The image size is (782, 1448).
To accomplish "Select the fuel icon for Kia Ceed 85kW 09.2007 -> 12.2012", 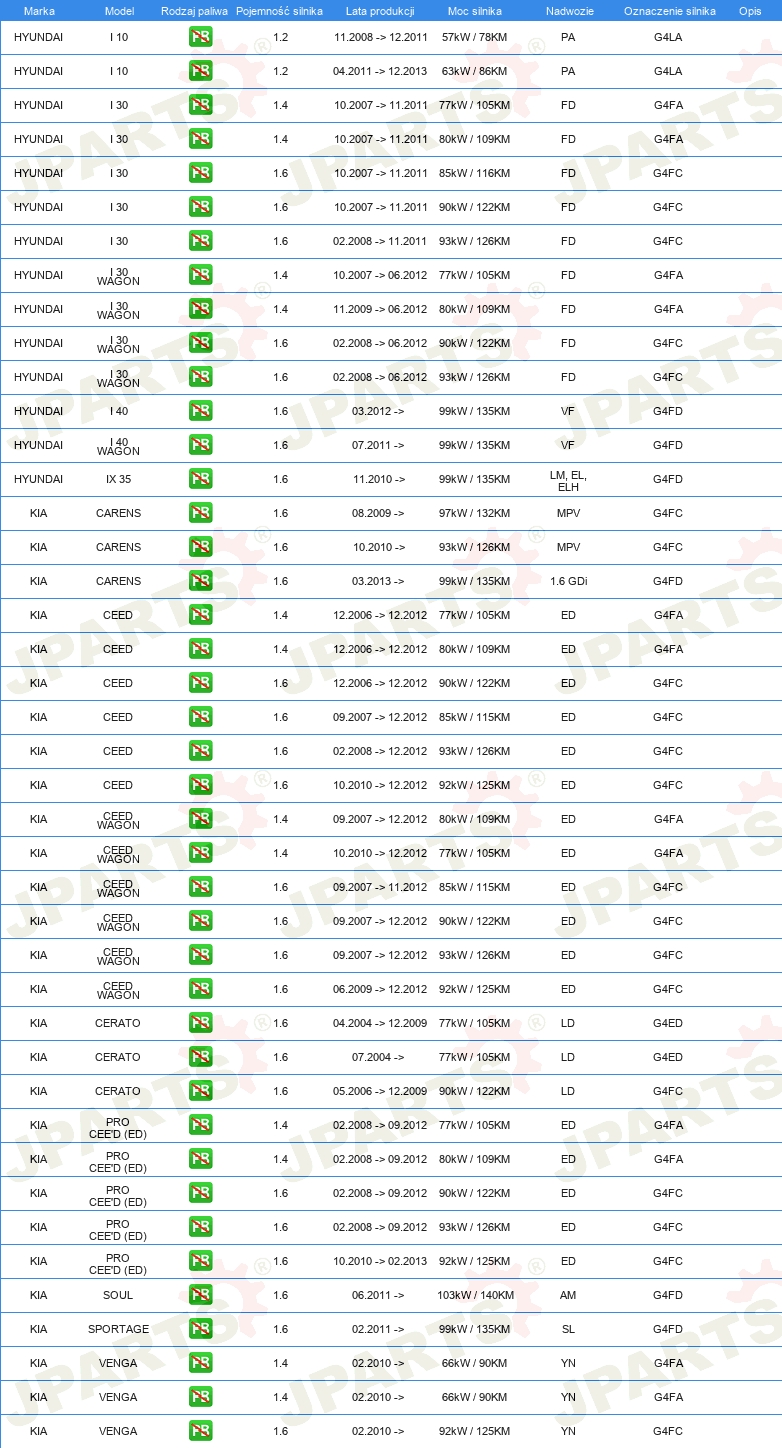I will pos(200,717).
